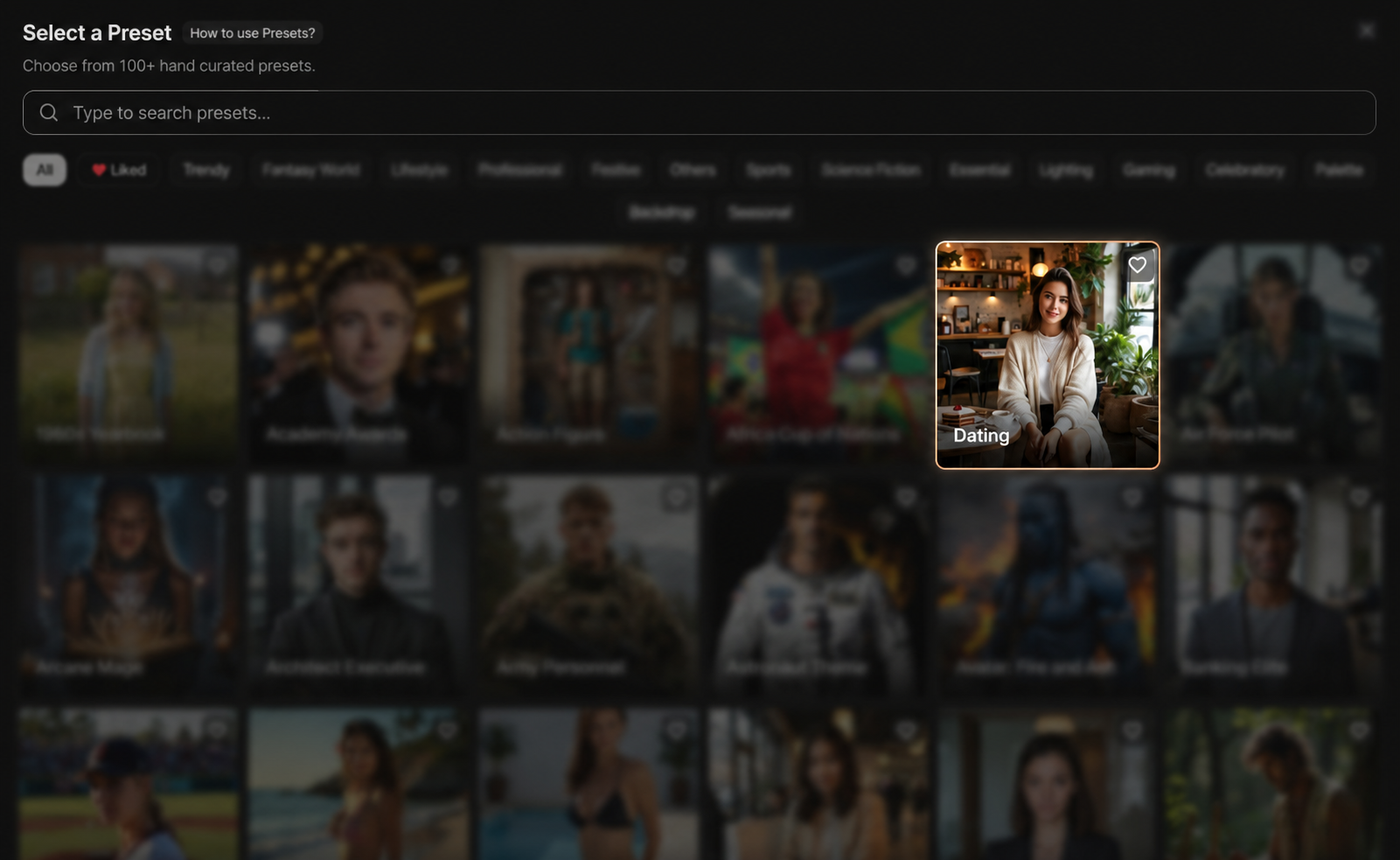This screenshot has height=860, width=1400.
Task: Filter presets by Lifestyle
Action: point(419,170)
